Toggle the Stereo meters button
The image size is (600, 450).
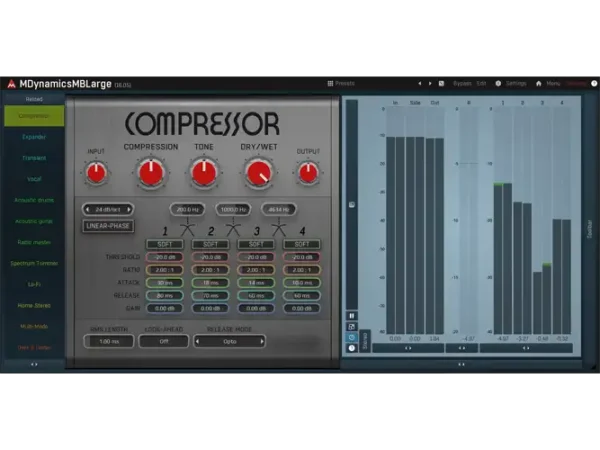pos(365,341)
